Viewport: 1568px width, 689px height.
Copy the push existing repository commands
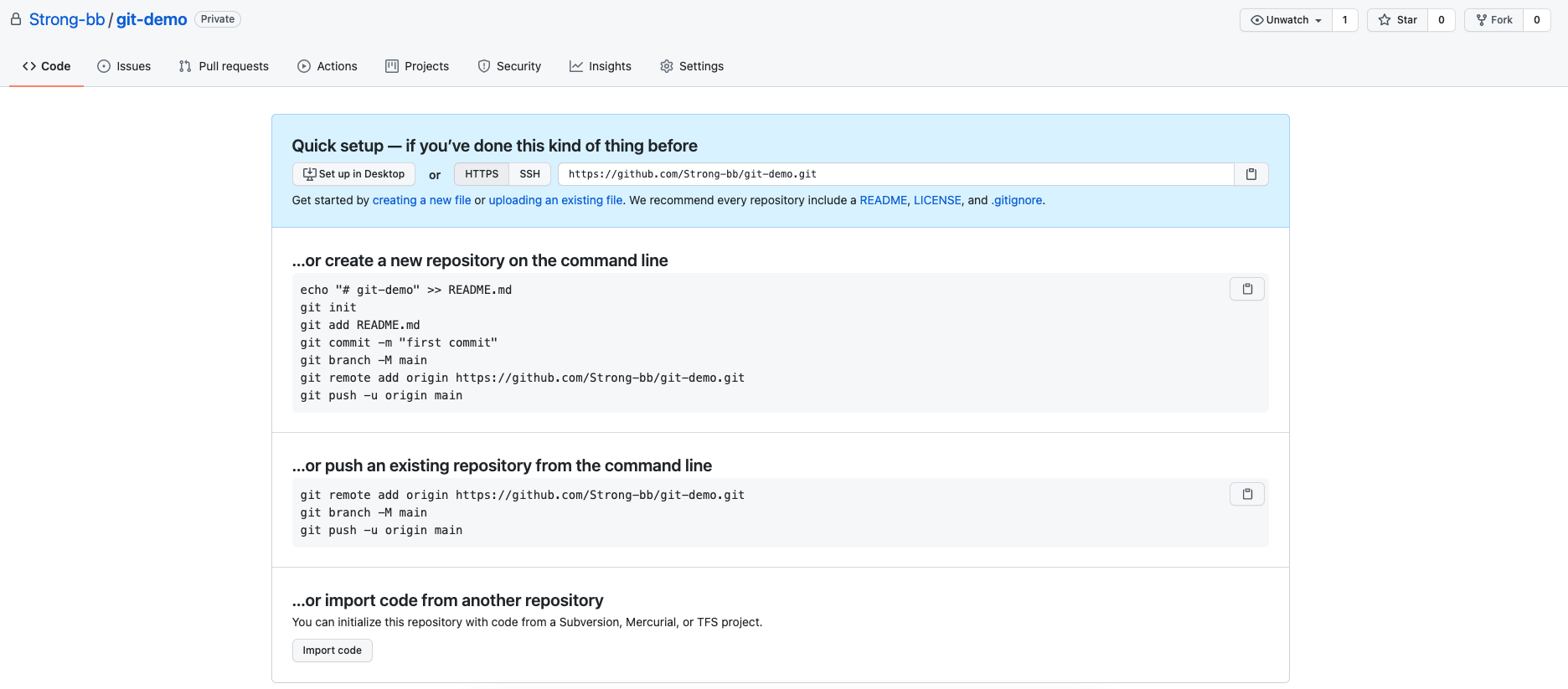point(1246,494)
